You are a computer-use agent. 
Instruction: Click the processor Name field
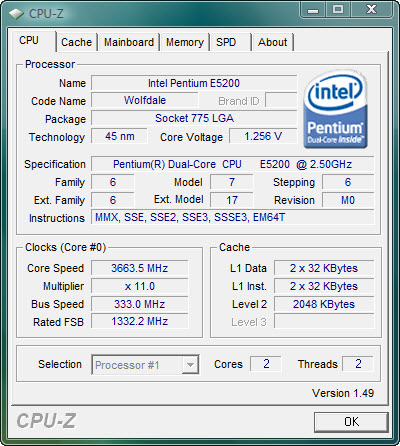(x=194, y=83)
